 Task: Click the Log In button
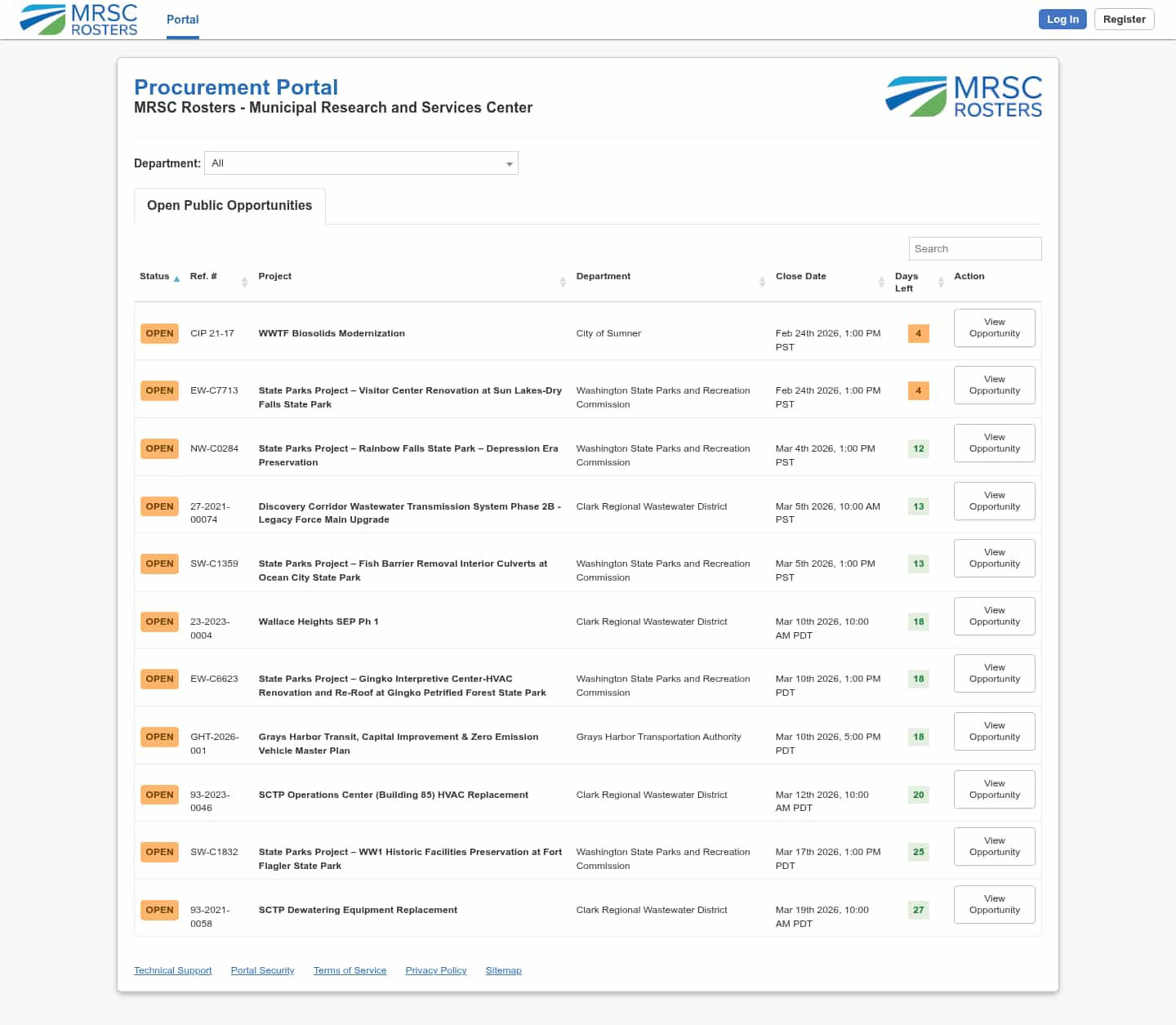(x=1062, y=20)
